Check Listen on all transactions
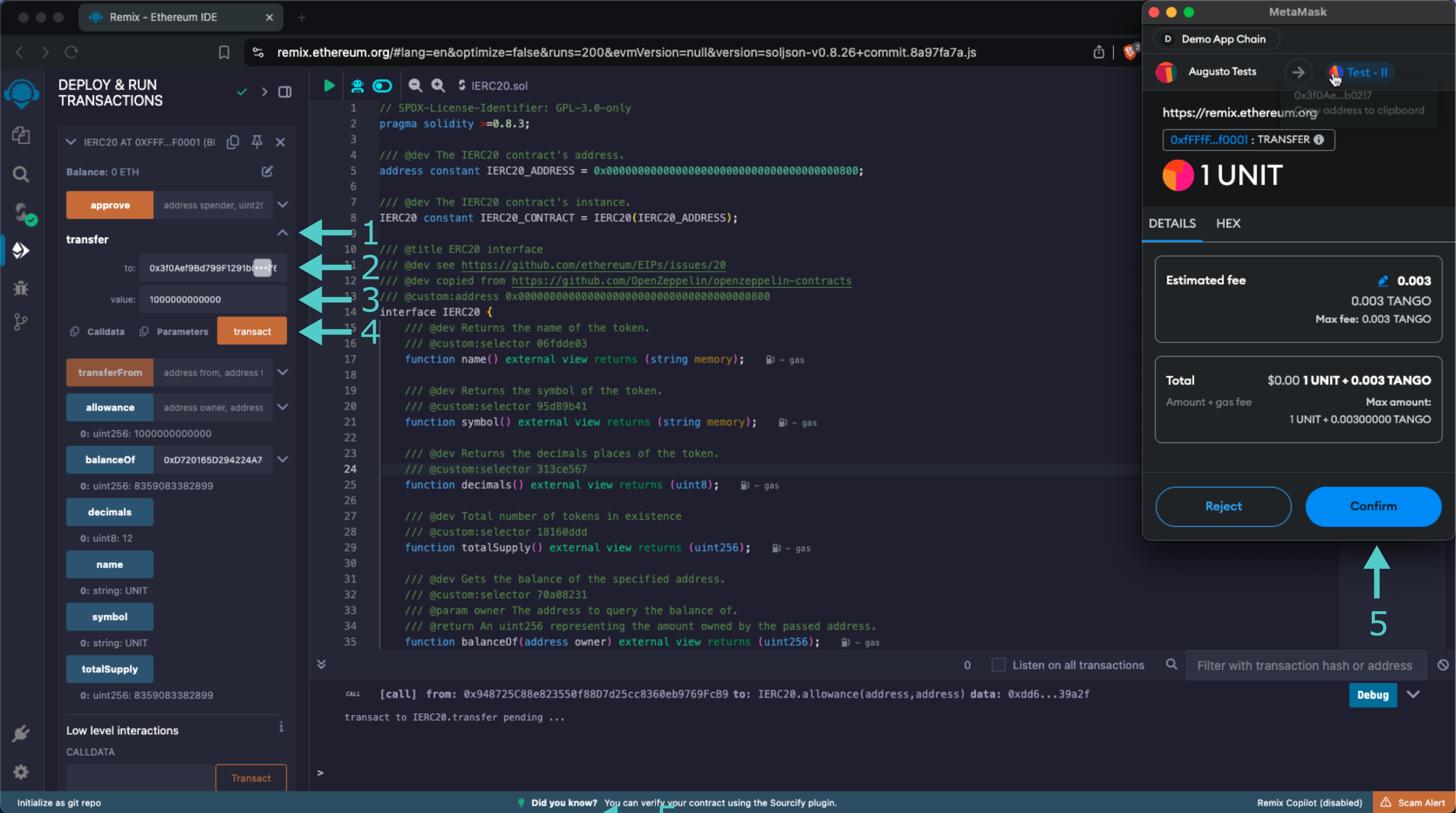 [x=998, y=665]
